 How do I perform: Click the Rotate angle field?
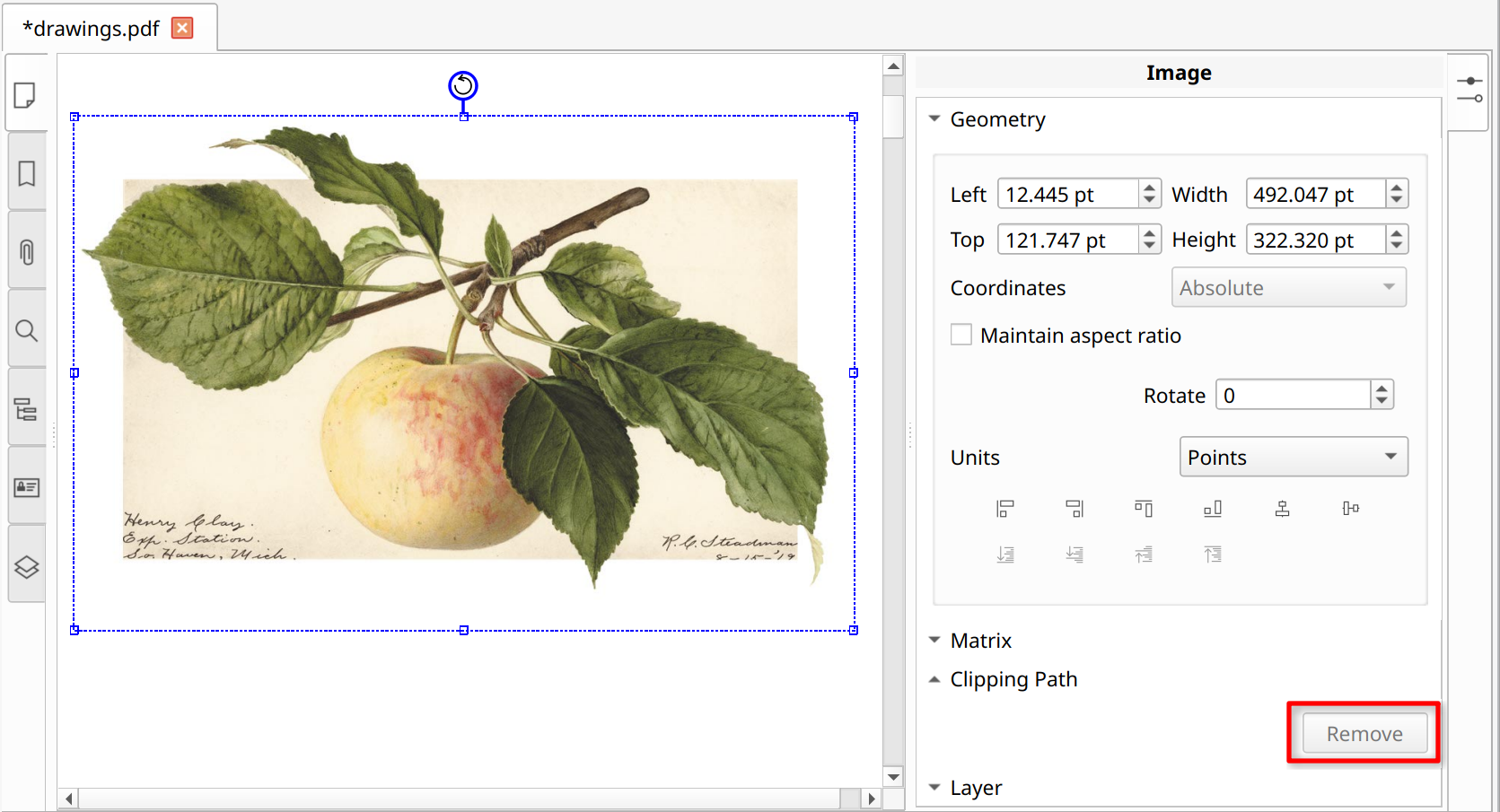coord(1294,395)
